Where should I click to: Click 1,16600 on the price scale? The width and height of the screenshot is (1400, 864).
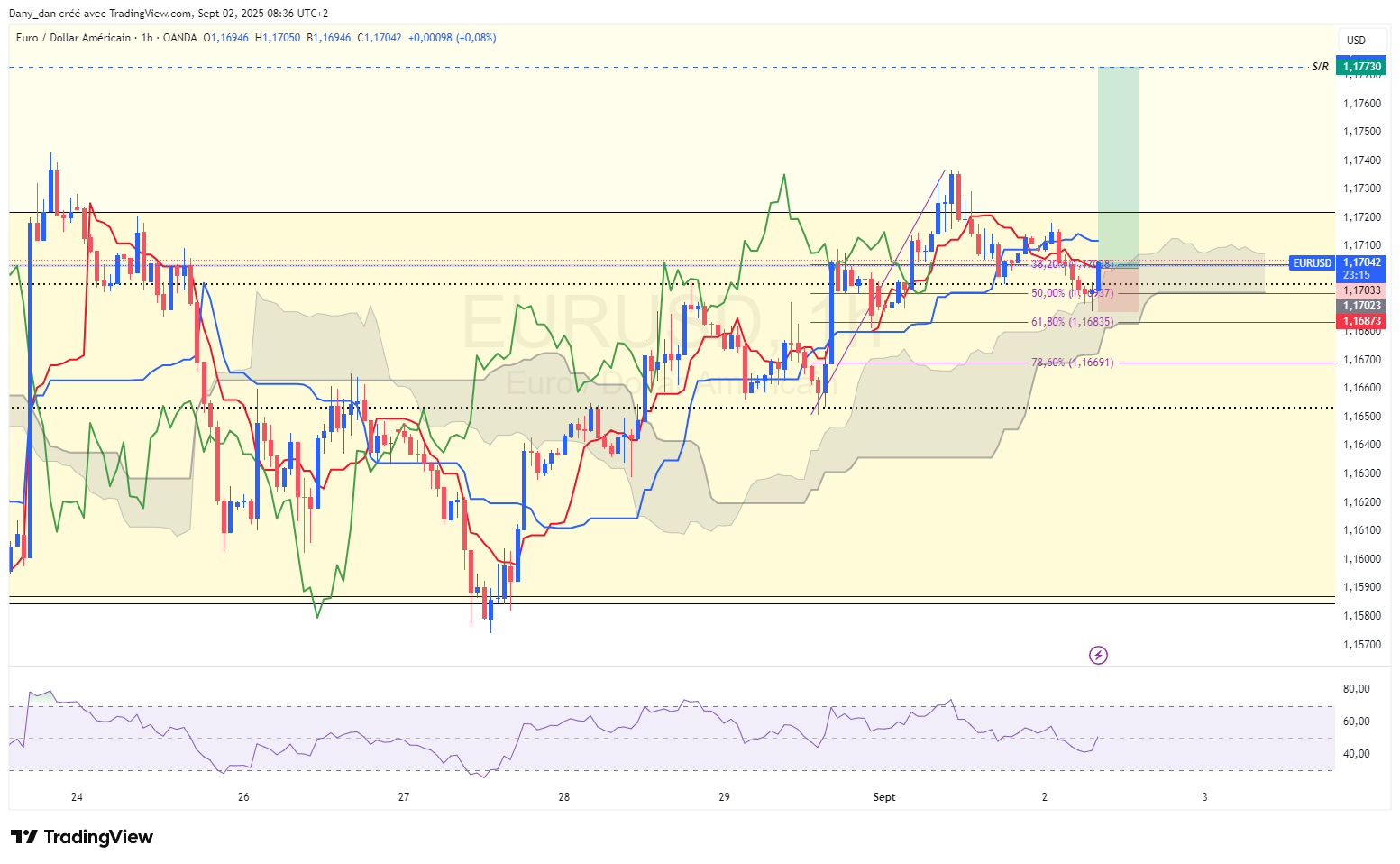point(1362,388)
